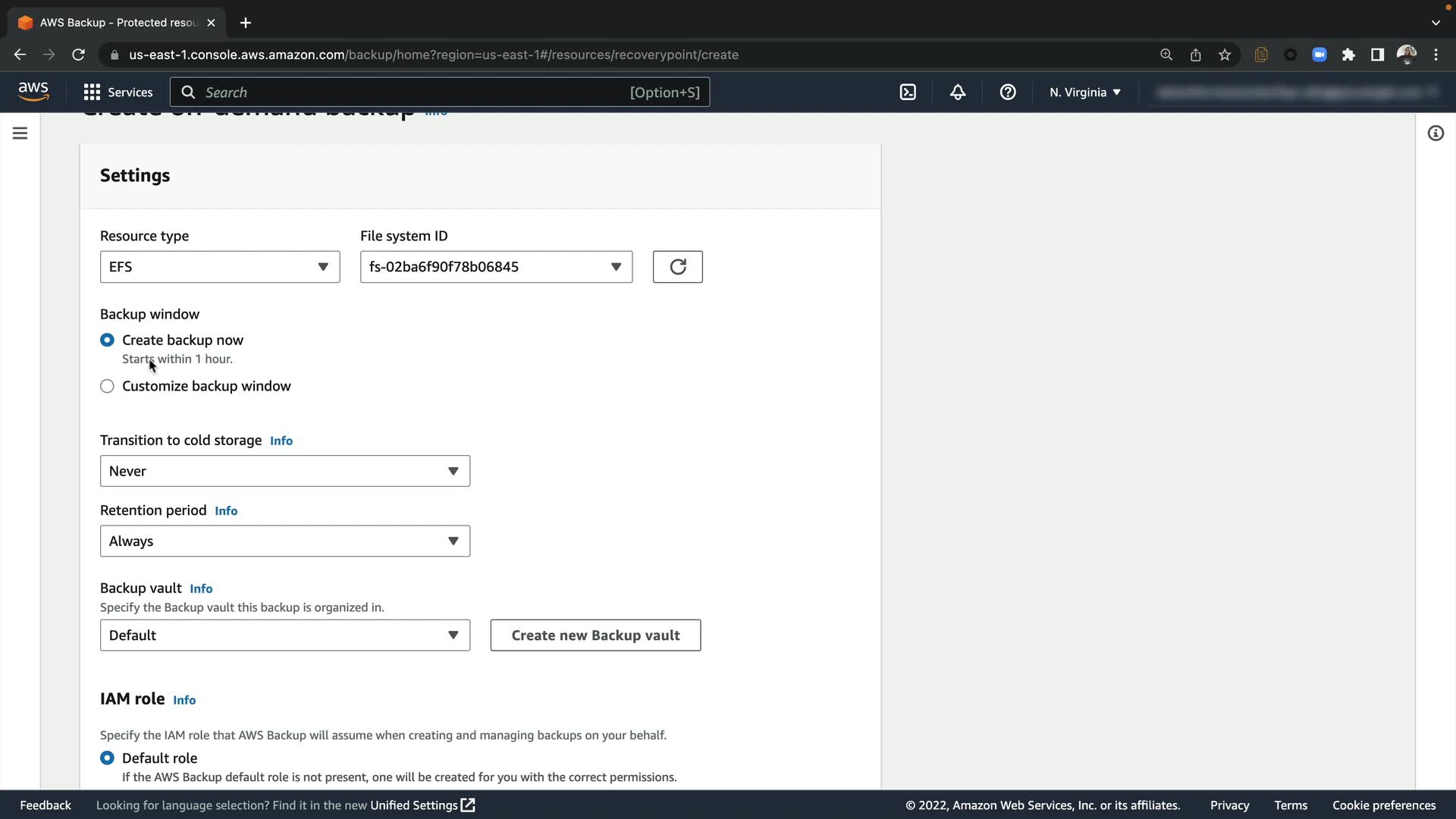Open the notifications bell icon
Viewport: 1456px width, 819px height.
point(958,93)
